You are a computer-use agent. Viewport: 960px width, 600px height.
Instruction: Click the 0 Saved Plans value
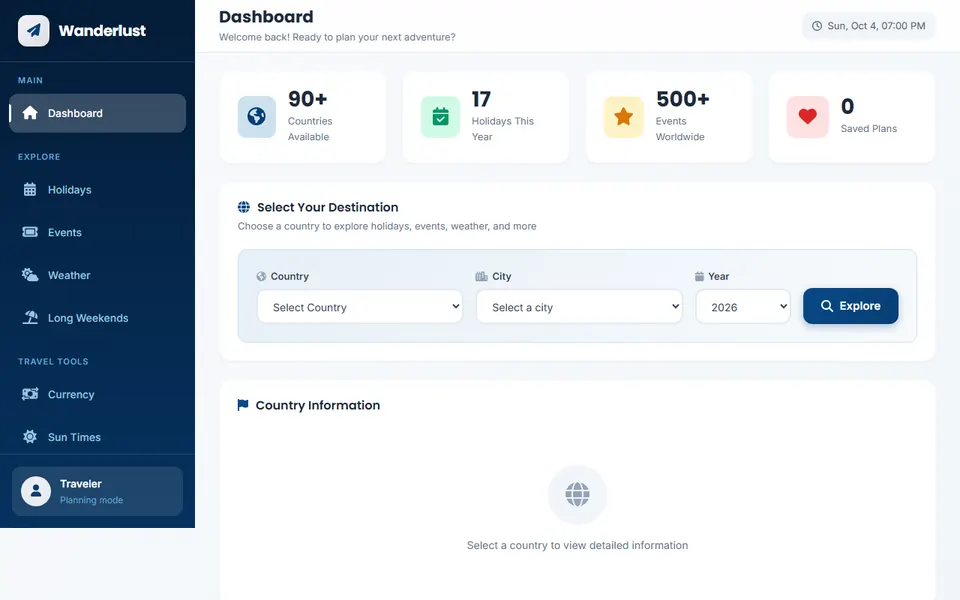tap(847, 106)
